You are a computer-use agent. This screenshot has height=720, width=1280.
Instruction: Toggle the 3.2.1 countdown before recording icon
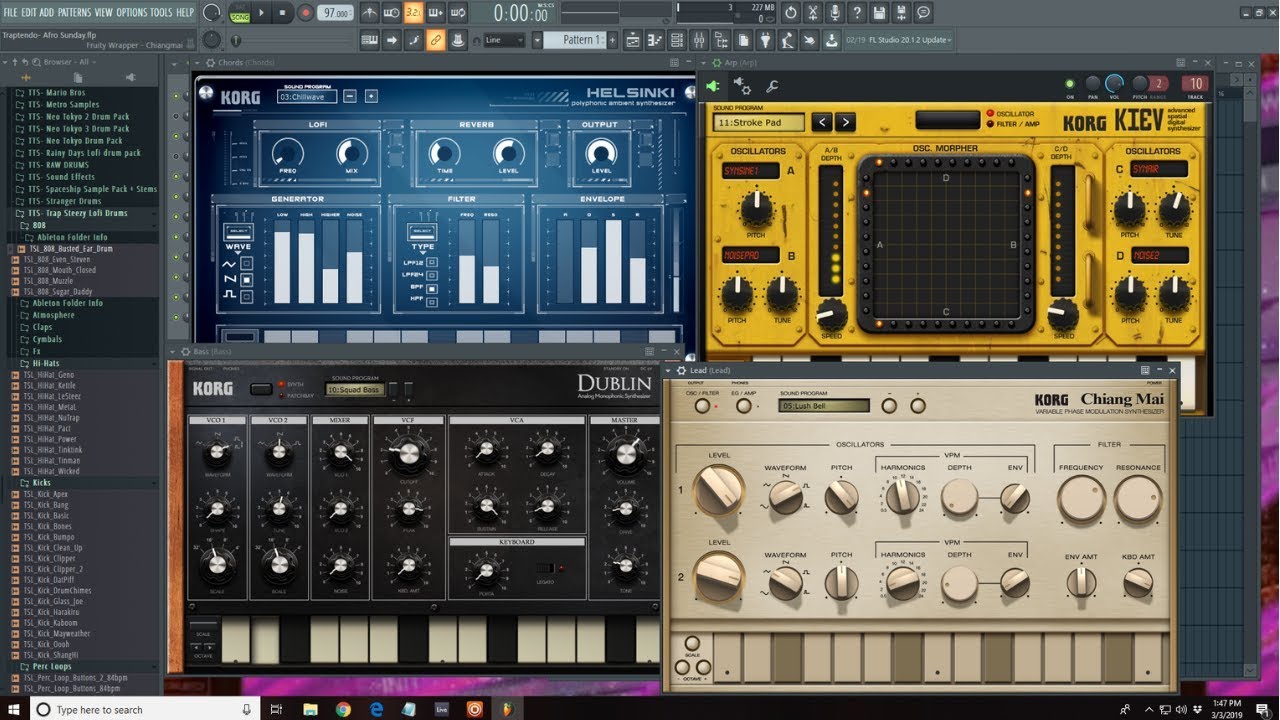tap(413, 13)
